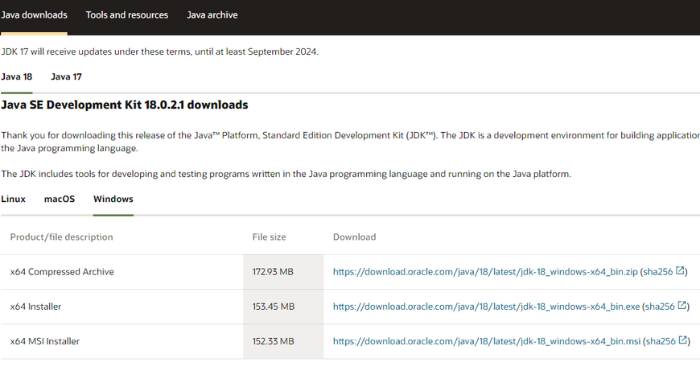Open external sha256 icon for exe installer

[682, 305]
